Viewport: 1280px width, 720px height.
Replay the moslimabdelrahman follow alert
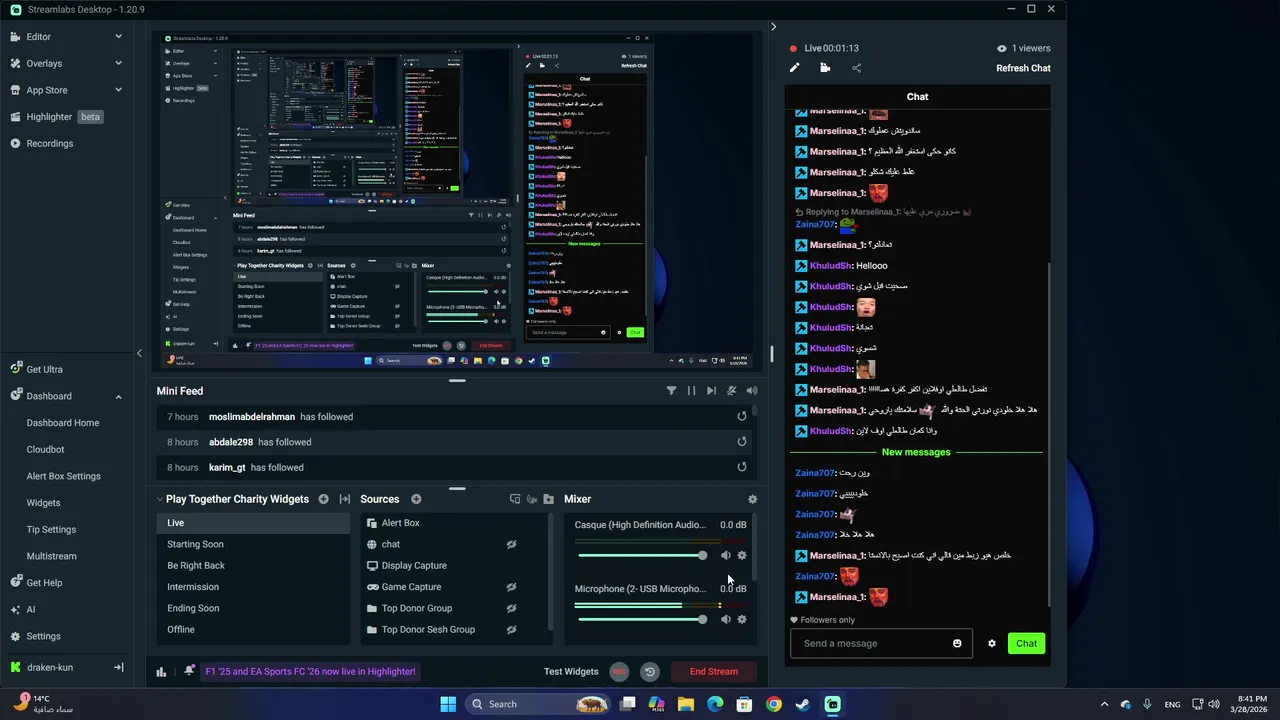(x=742, y=417)
